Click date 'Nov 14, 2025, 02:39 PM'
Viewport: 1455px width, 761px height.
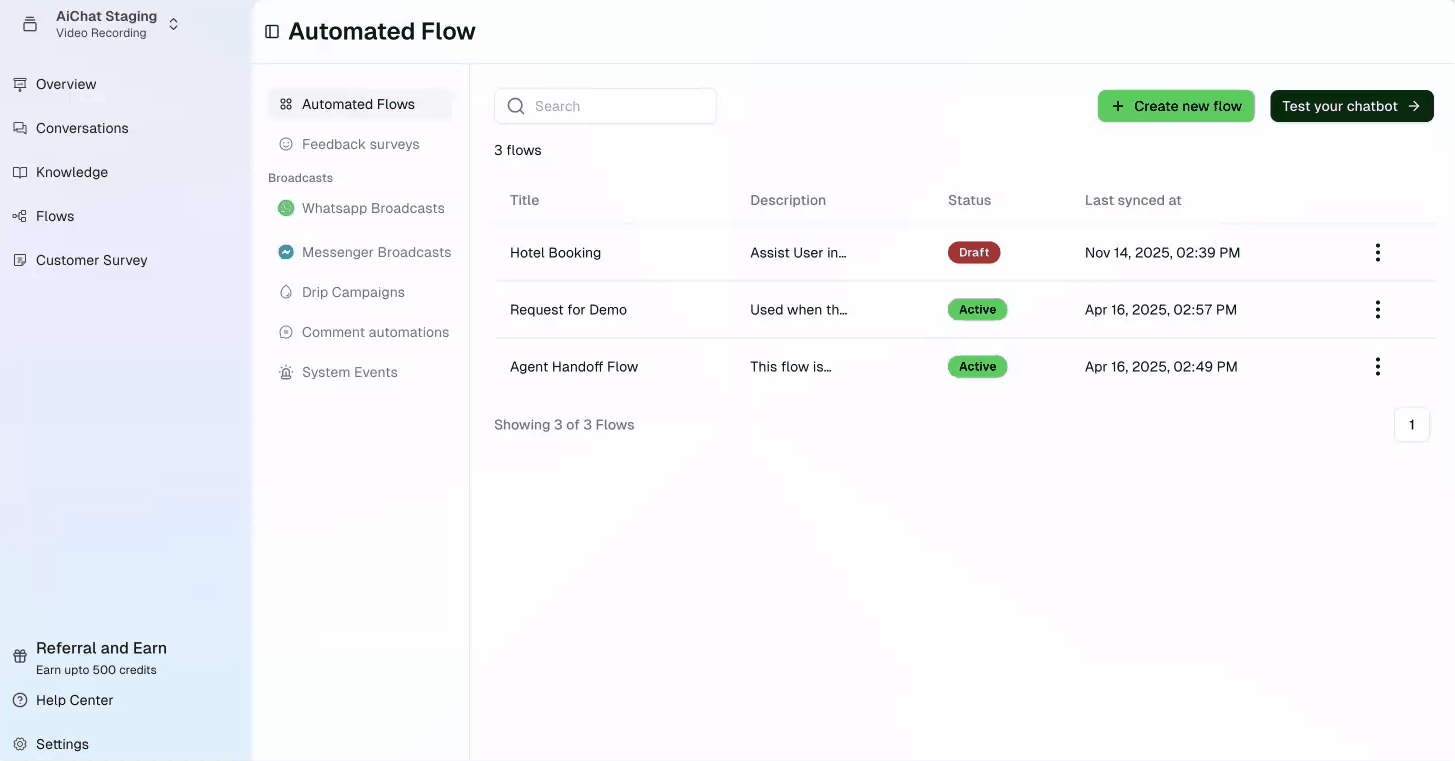tap(1162, 253)
